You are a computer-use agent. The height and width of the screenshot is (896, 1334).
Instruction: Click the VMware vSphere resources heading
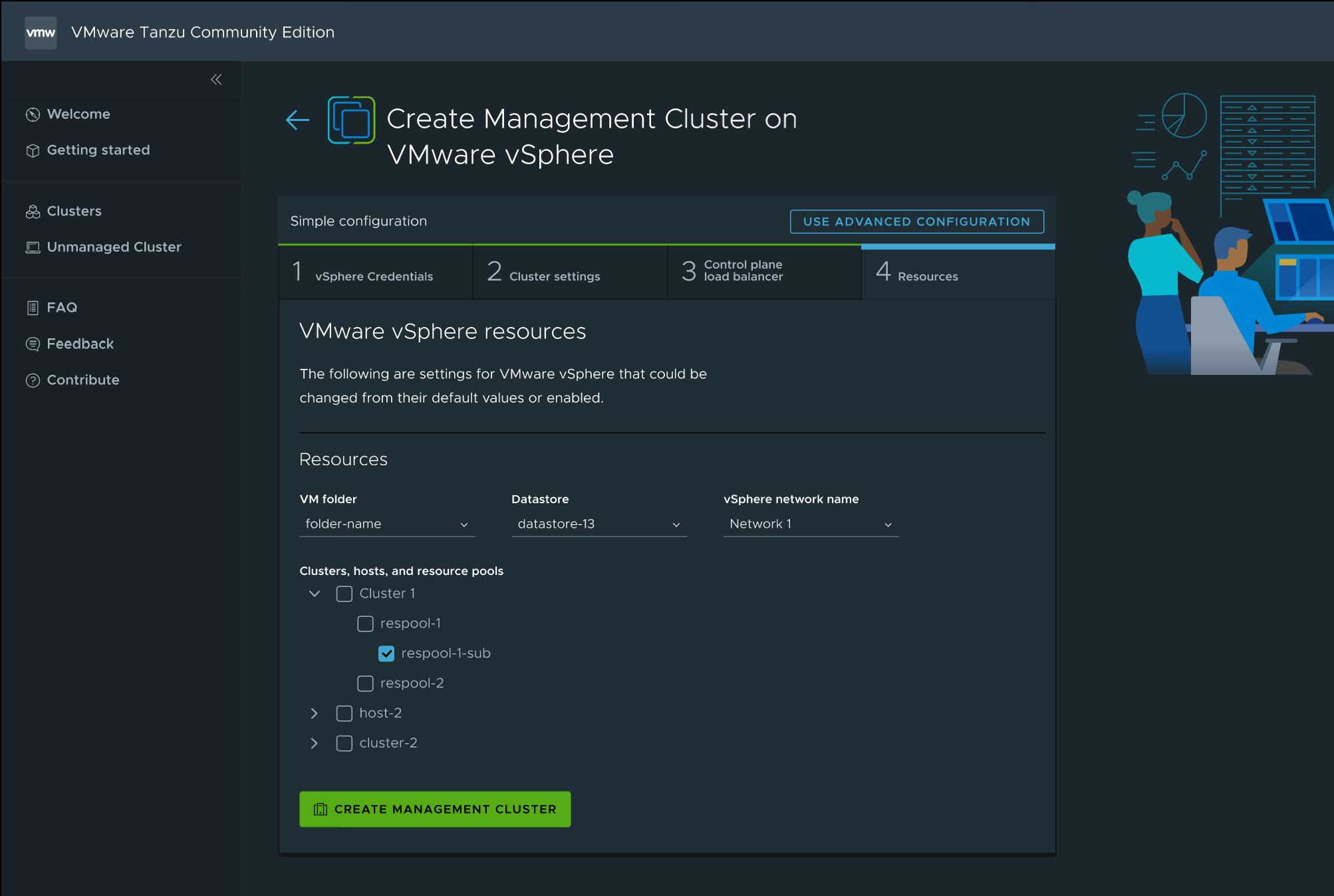tap(442, 332)
